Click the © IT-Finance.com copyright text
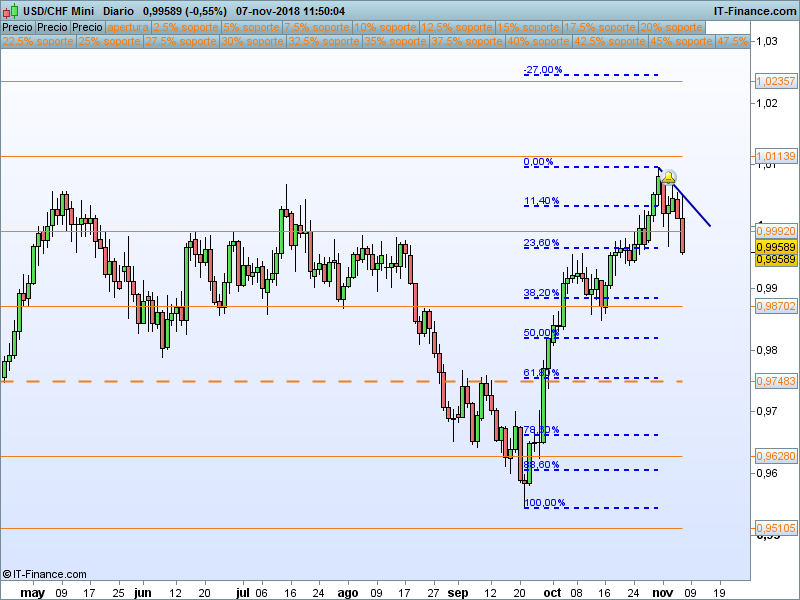800x600 pixels. point(44,574)
